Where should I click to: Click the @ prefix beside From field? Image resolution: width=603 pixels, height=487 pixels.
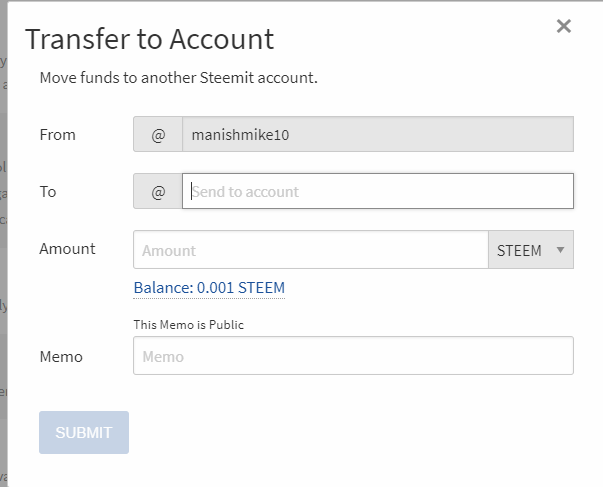[158, 134]
